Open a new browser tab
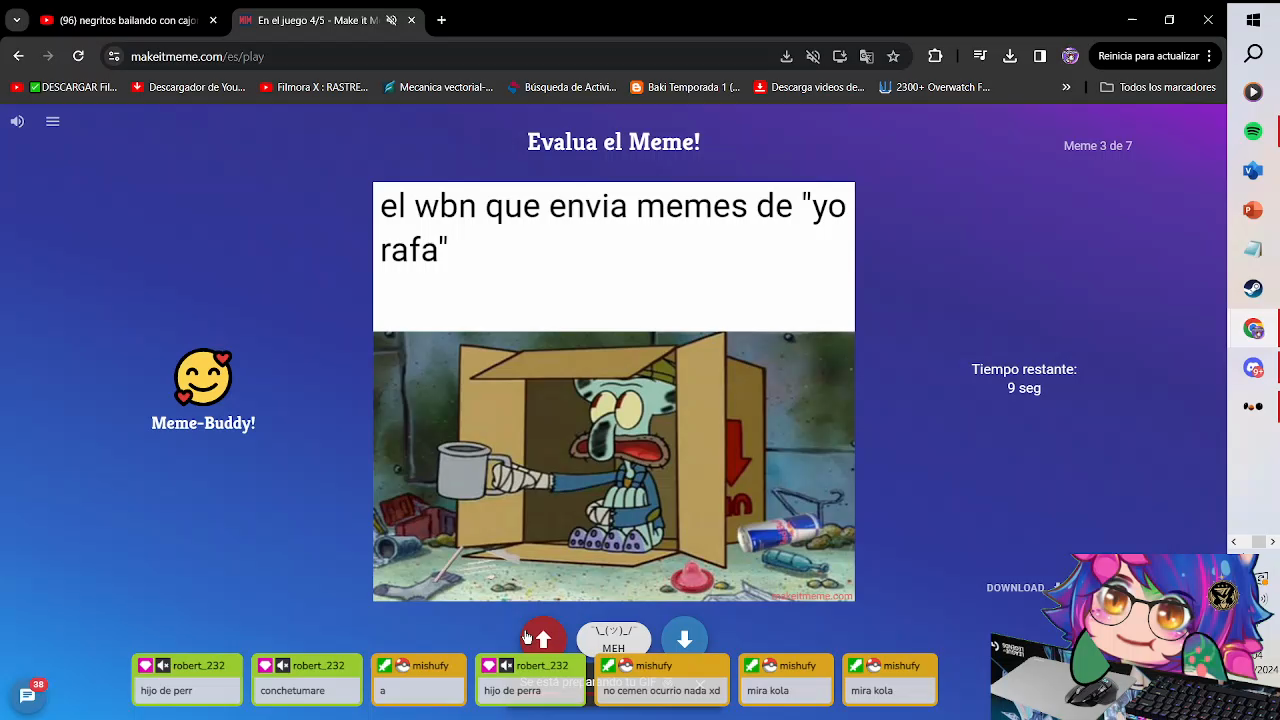1280x720 pixels. 441,20
